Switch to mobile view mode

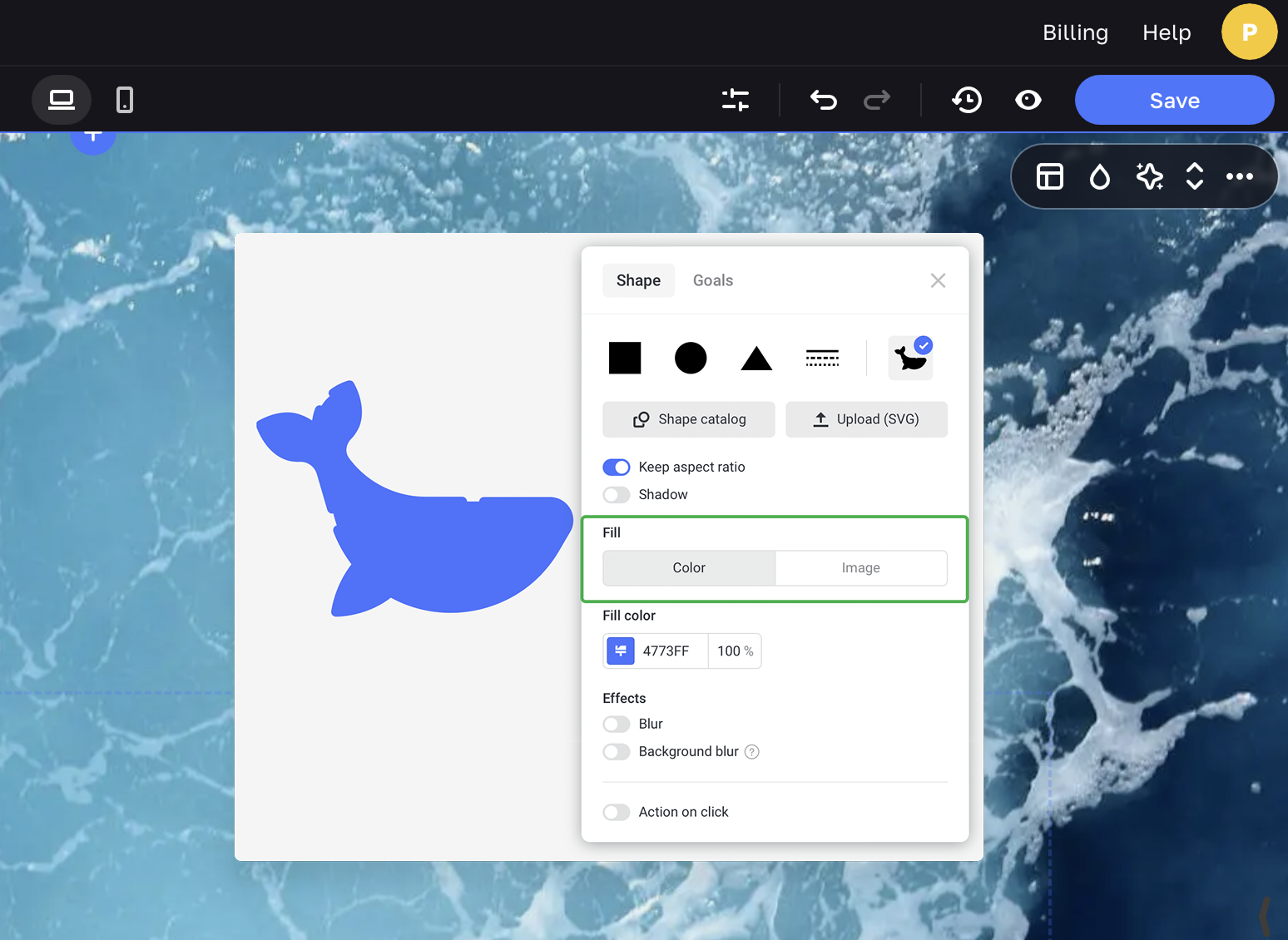[125, 100]
